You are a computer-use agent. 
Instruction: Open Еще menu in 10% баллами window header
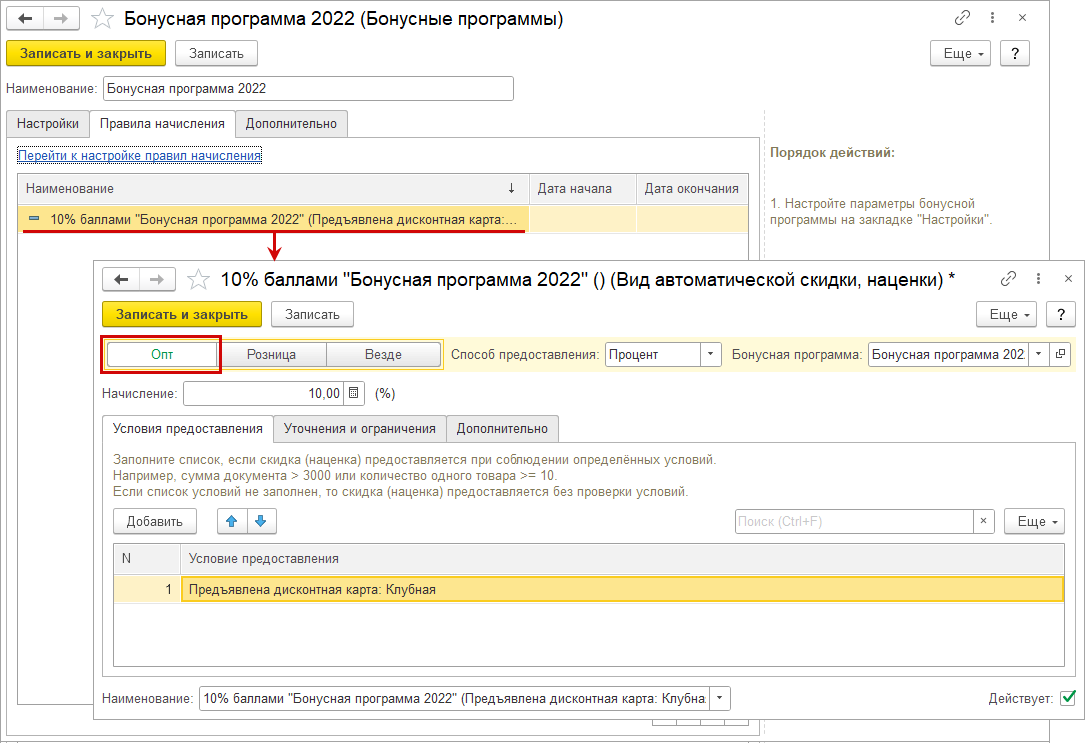(1006, 314)
